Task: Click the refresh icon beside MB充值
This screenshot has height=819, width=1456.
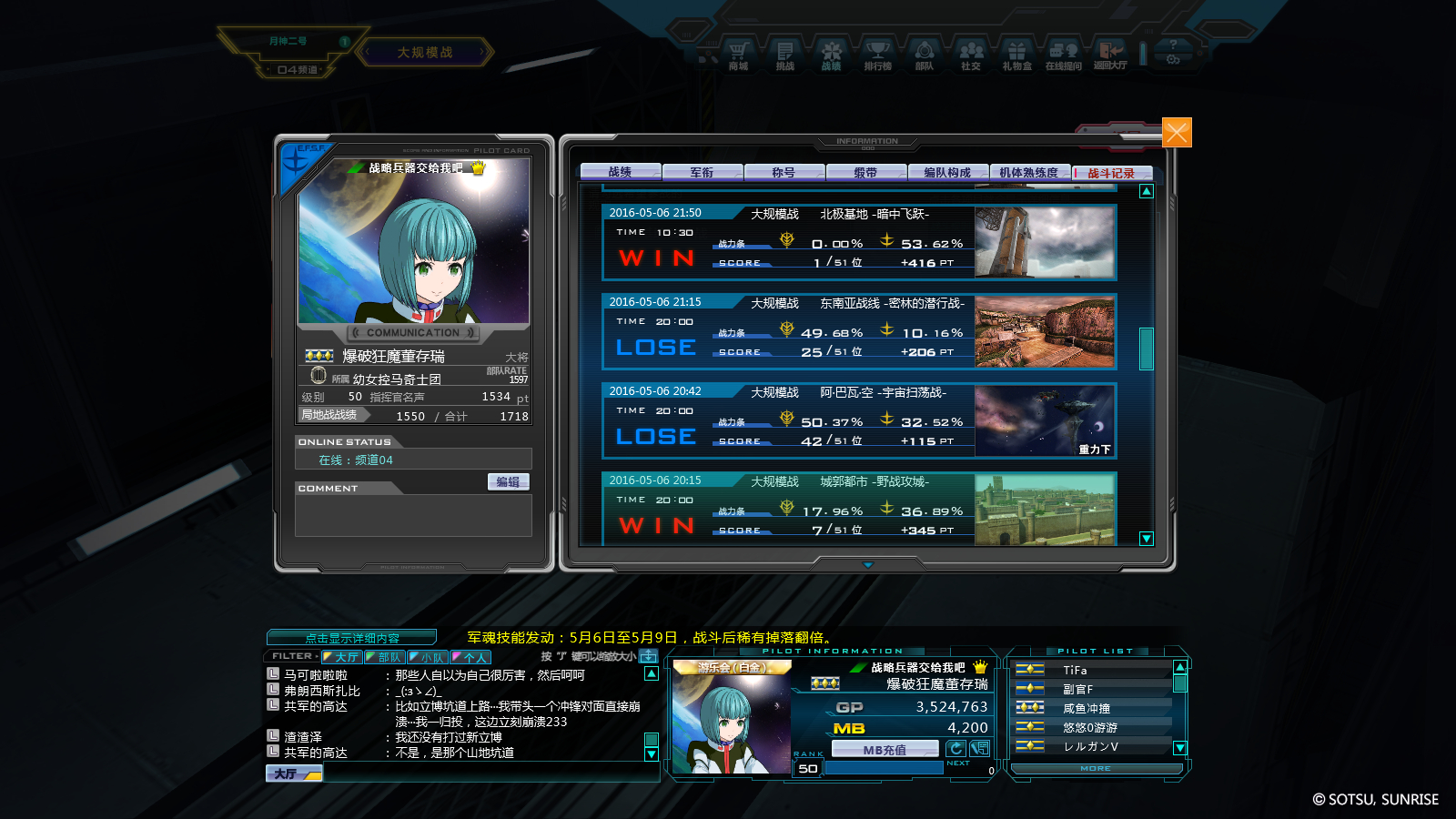Action: point(955,748)
